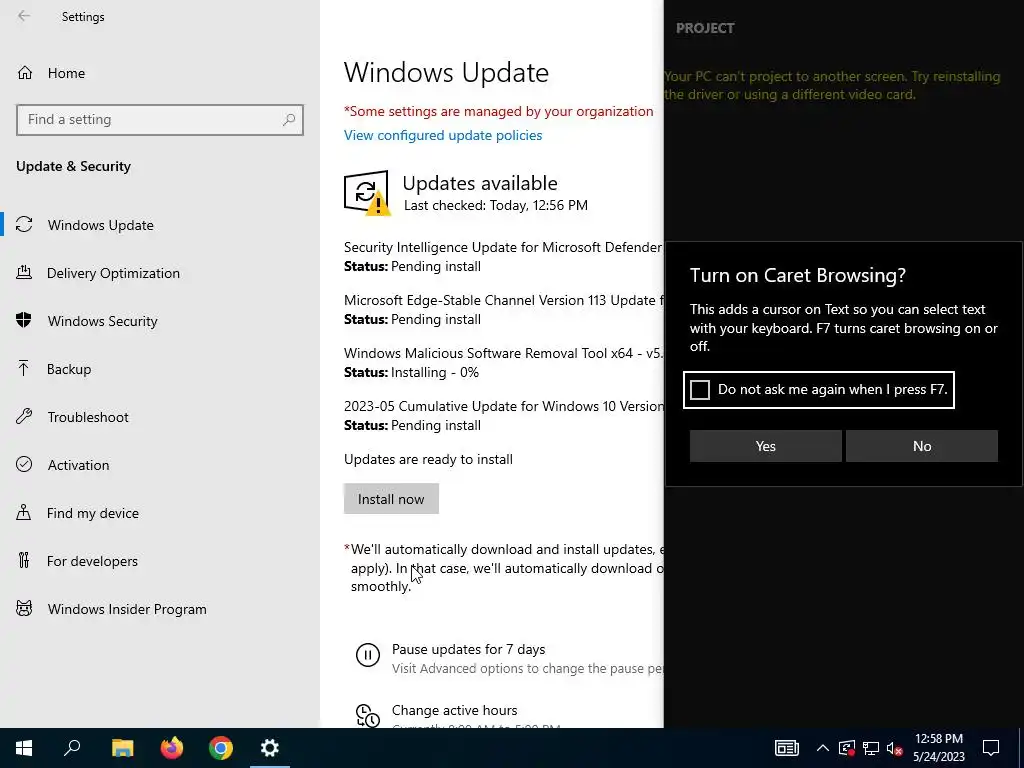Open the Troubleshoot section

click(160, 417)
